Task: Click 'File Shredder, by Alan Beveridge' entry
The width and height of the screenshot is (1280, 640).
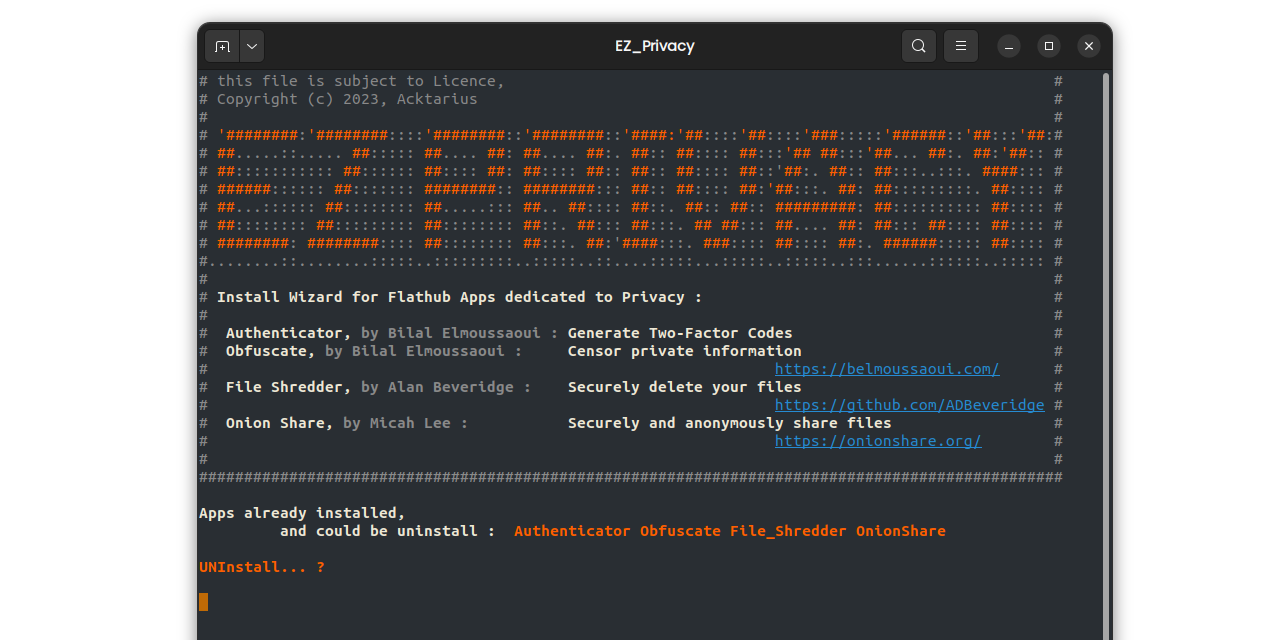Action: (x=378, y=387)
